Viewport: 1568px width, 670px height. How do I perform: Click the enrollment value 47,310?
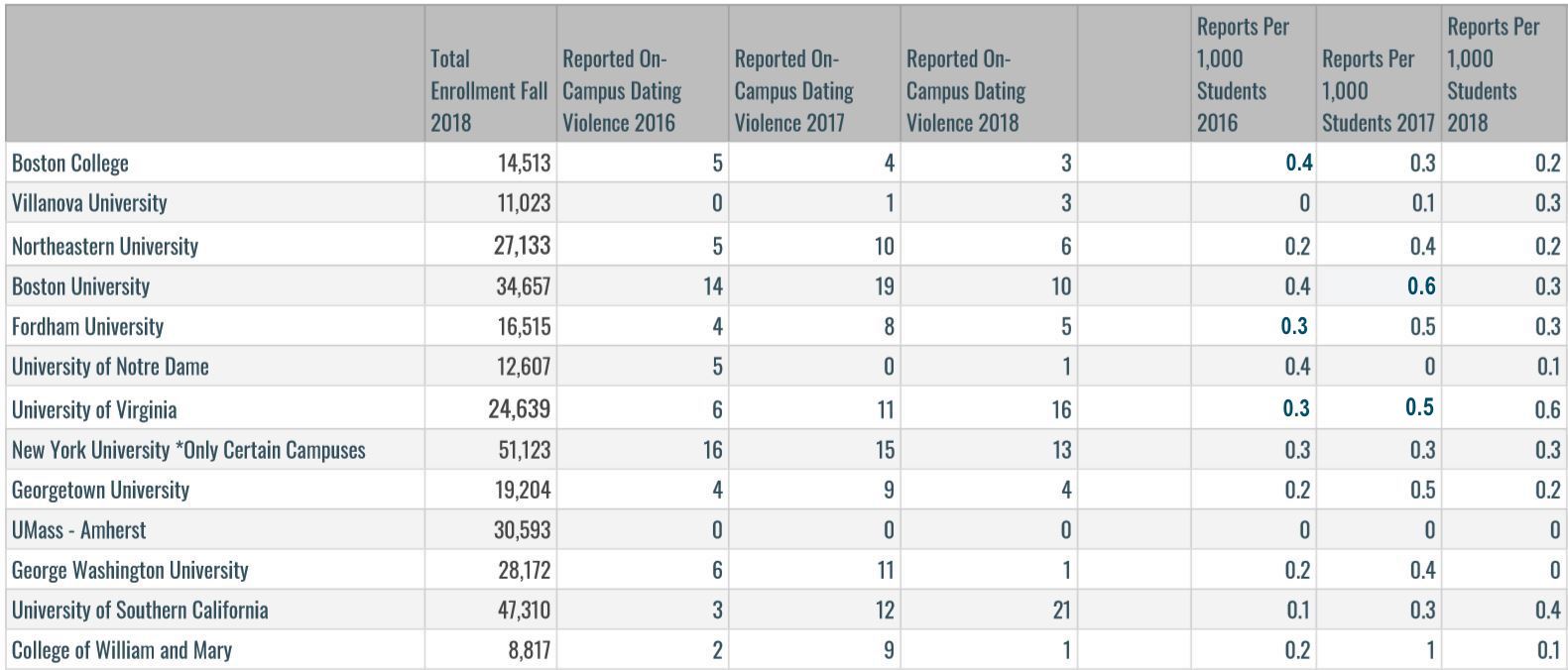[x=523, y=610]
